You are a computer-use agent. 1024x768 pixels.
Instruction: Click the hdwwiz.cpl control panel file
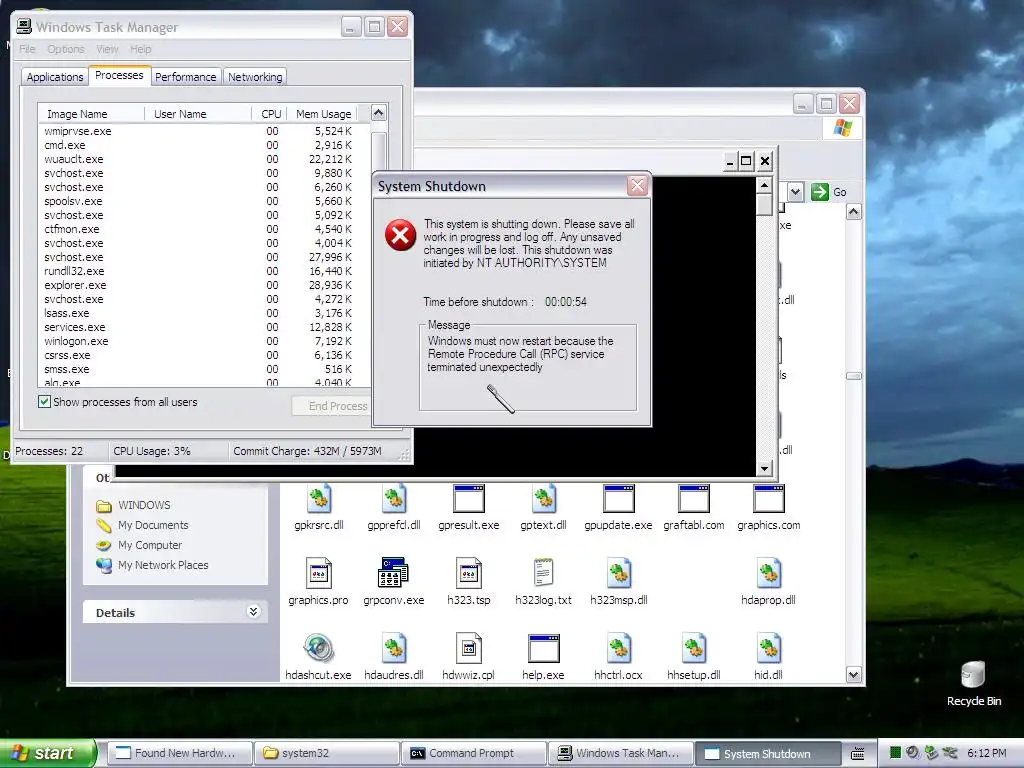[468, 648]
